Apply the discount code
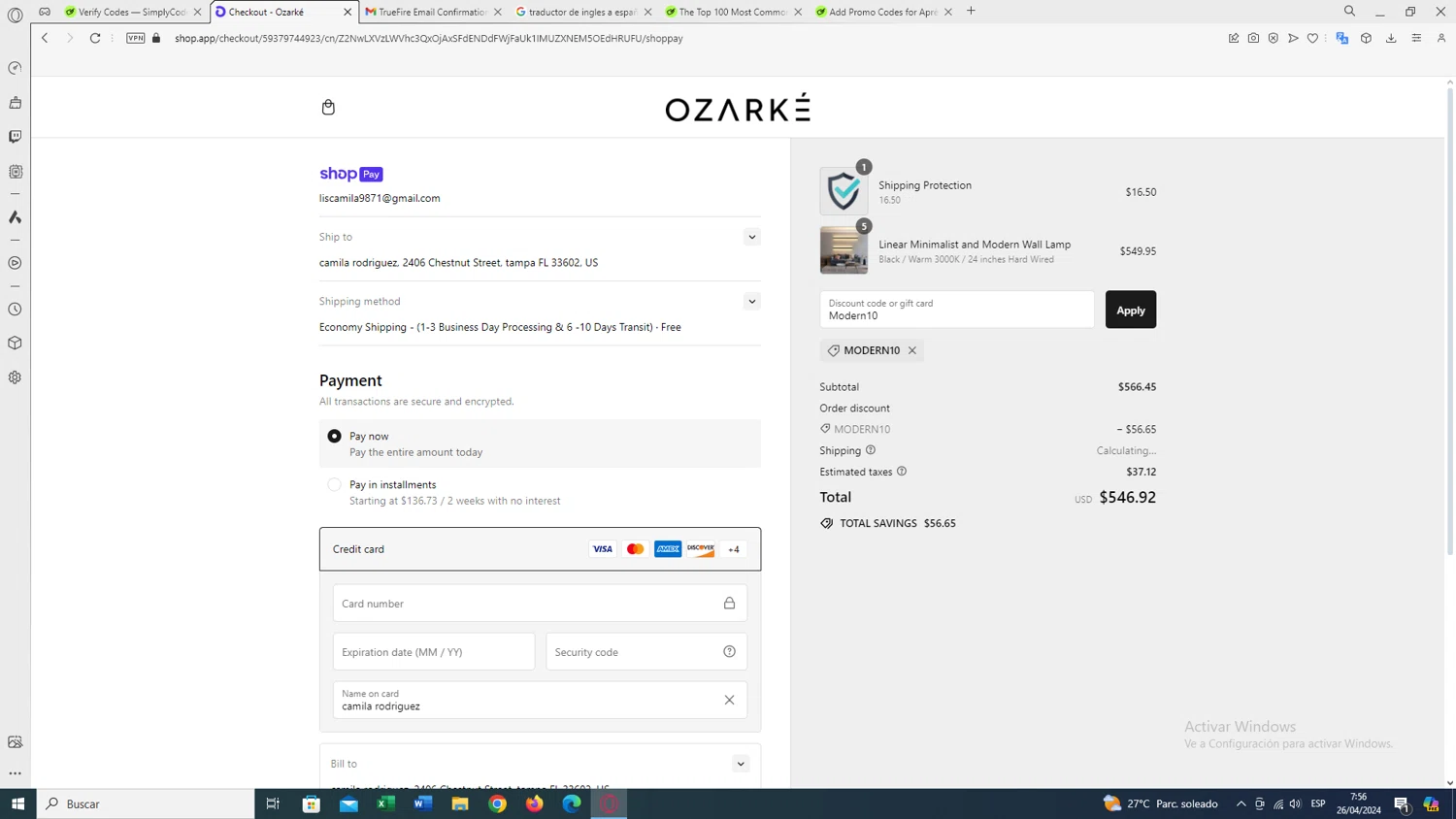Screen dimensions: 1456x819 [1131, 310]
